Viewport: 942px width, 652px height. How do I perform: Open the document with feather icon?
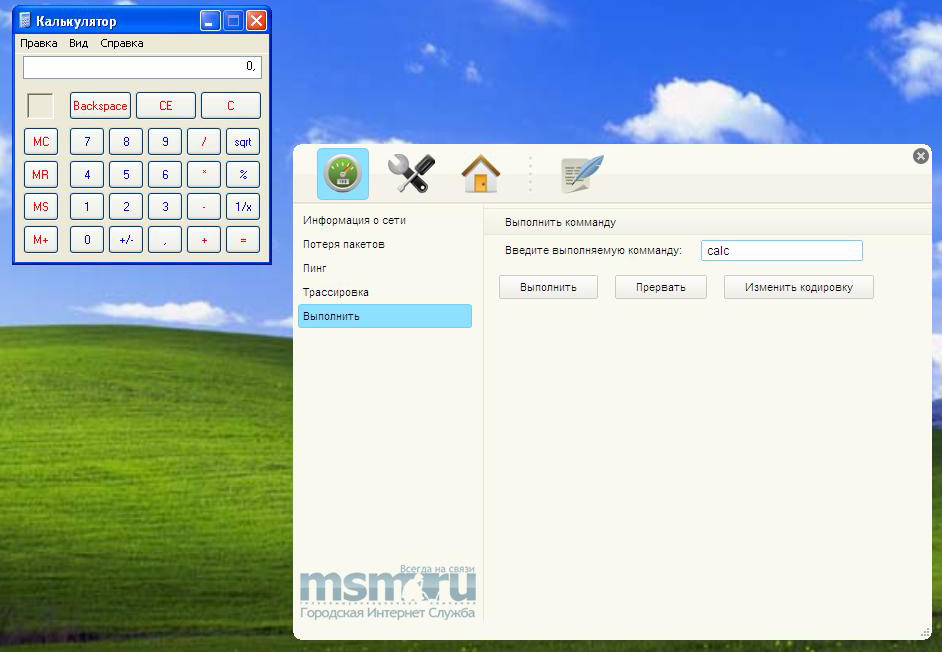582,174
